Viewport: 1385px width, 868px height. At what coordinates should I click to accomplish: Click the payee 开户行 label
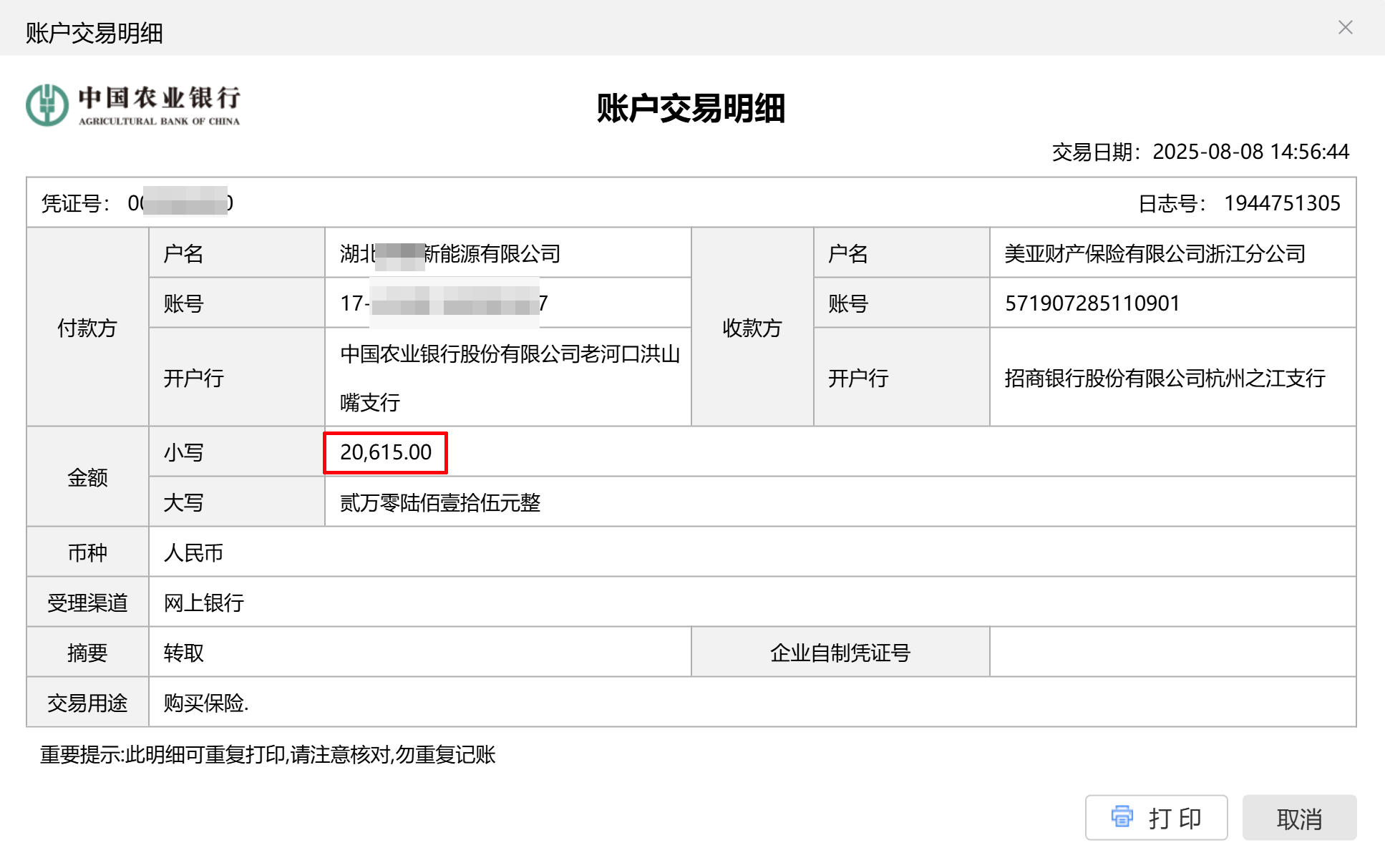858,378
